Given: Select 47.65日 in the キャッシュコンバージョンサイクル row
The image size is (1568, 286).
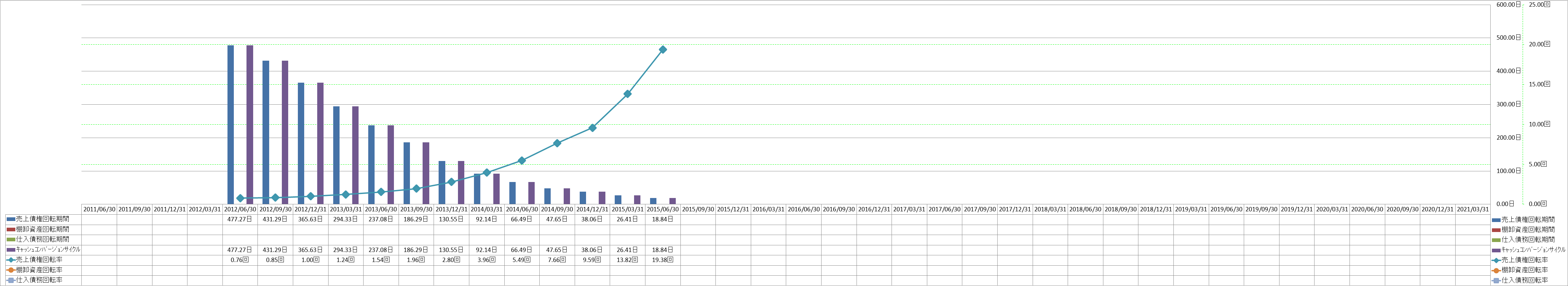Looking at the screenshot, I should 558,249.
